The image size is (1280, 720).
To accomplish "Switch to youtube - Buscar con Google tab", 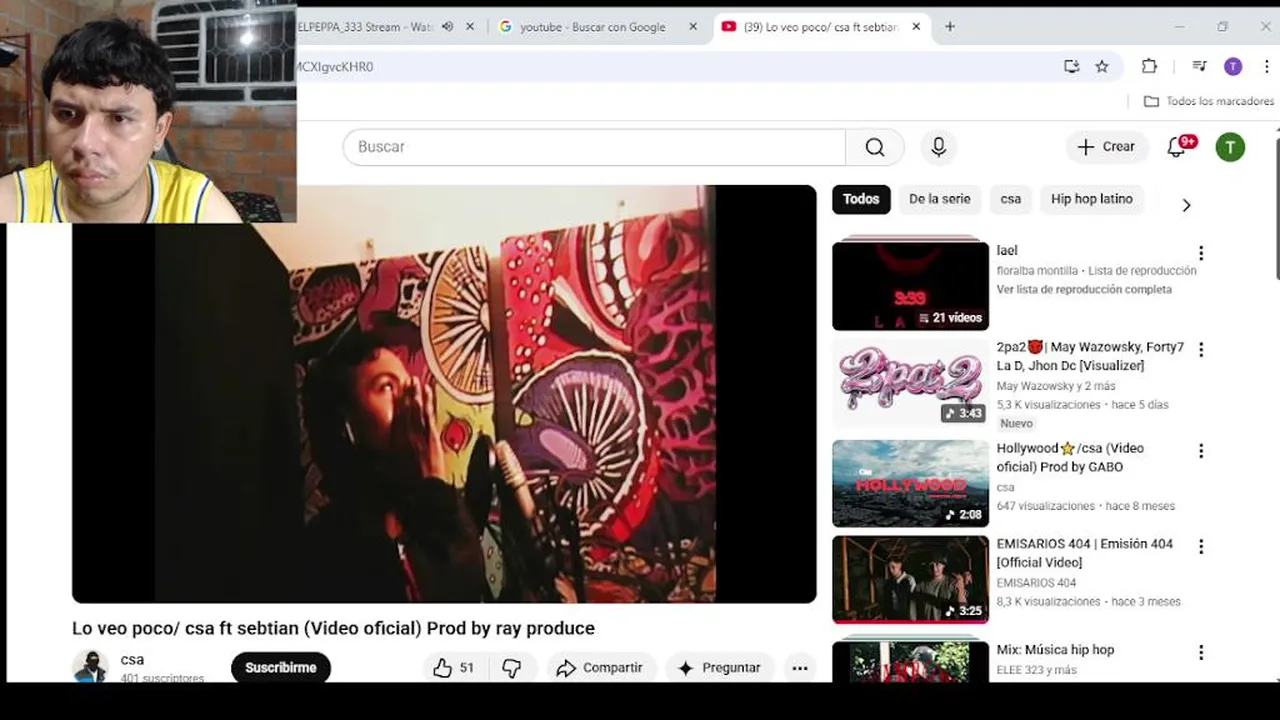I will pos(593,27).
